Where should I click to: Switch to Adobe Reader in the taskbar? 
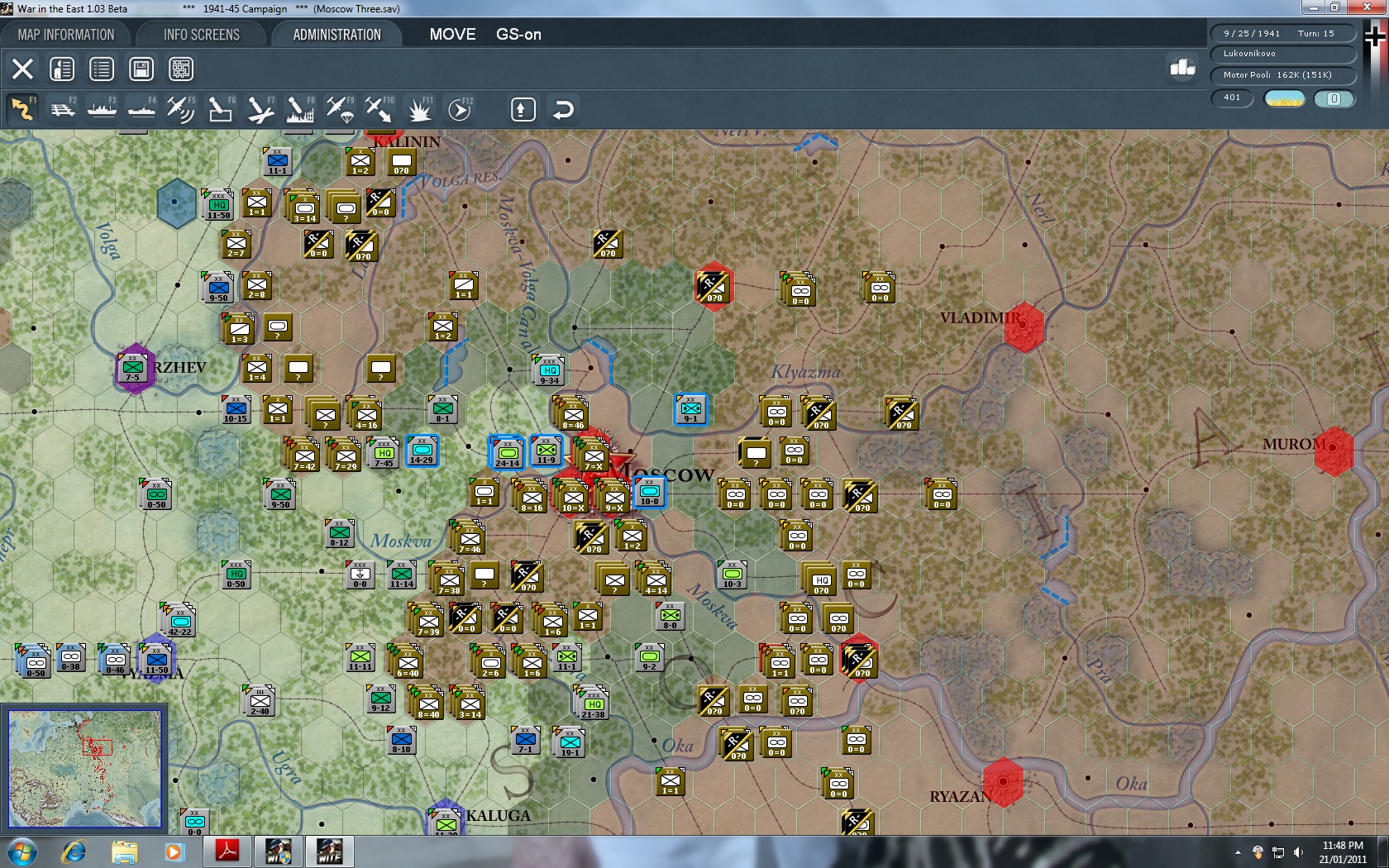(227, 851)
